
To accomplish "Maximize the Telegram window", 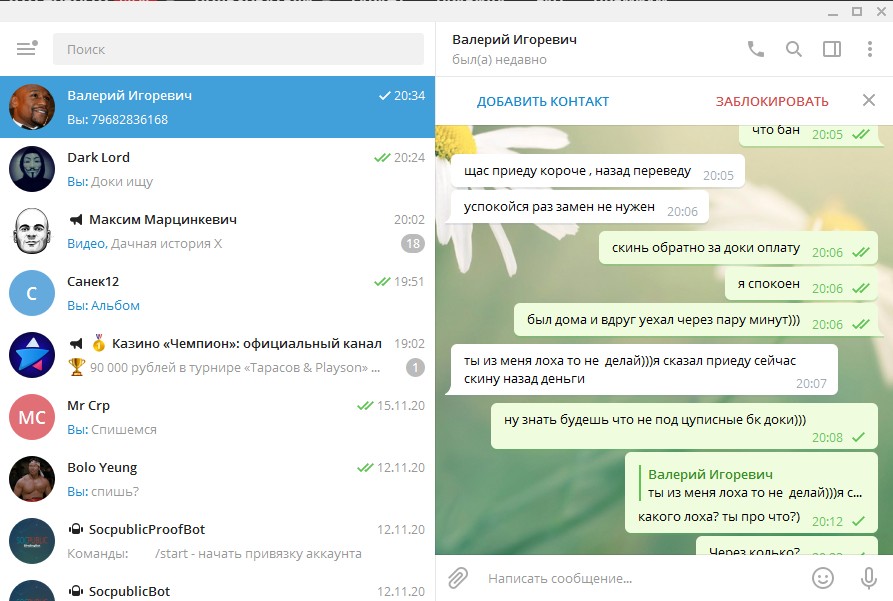I will coord(857,11).
